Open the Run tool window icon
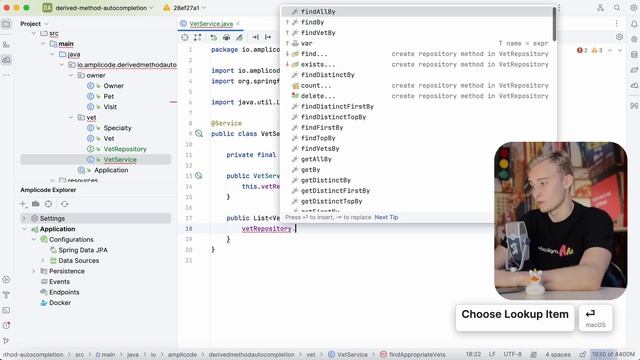 (7, 280)
